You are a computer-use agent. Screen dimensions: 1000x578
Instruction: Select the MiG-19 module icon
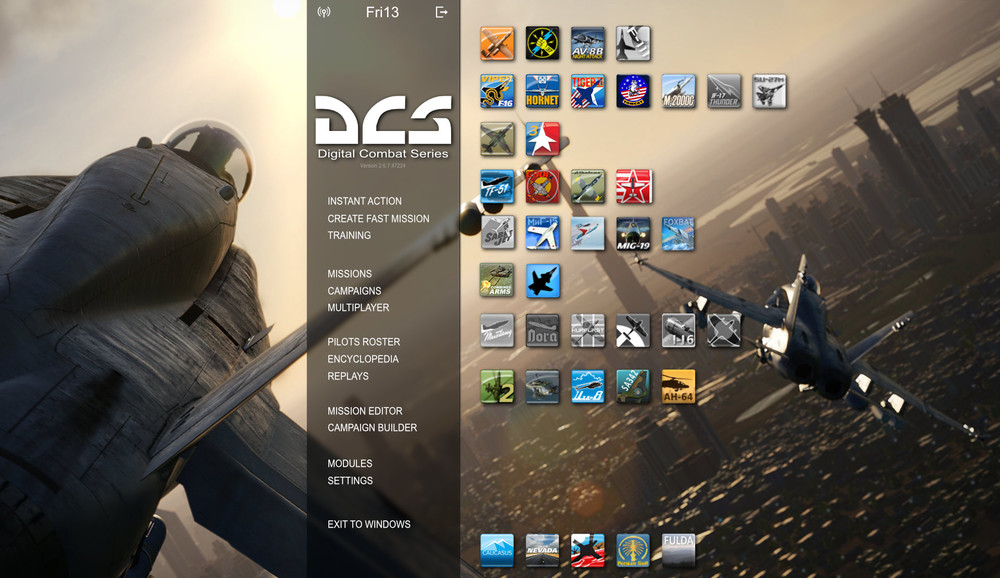[x=633, y=235]
